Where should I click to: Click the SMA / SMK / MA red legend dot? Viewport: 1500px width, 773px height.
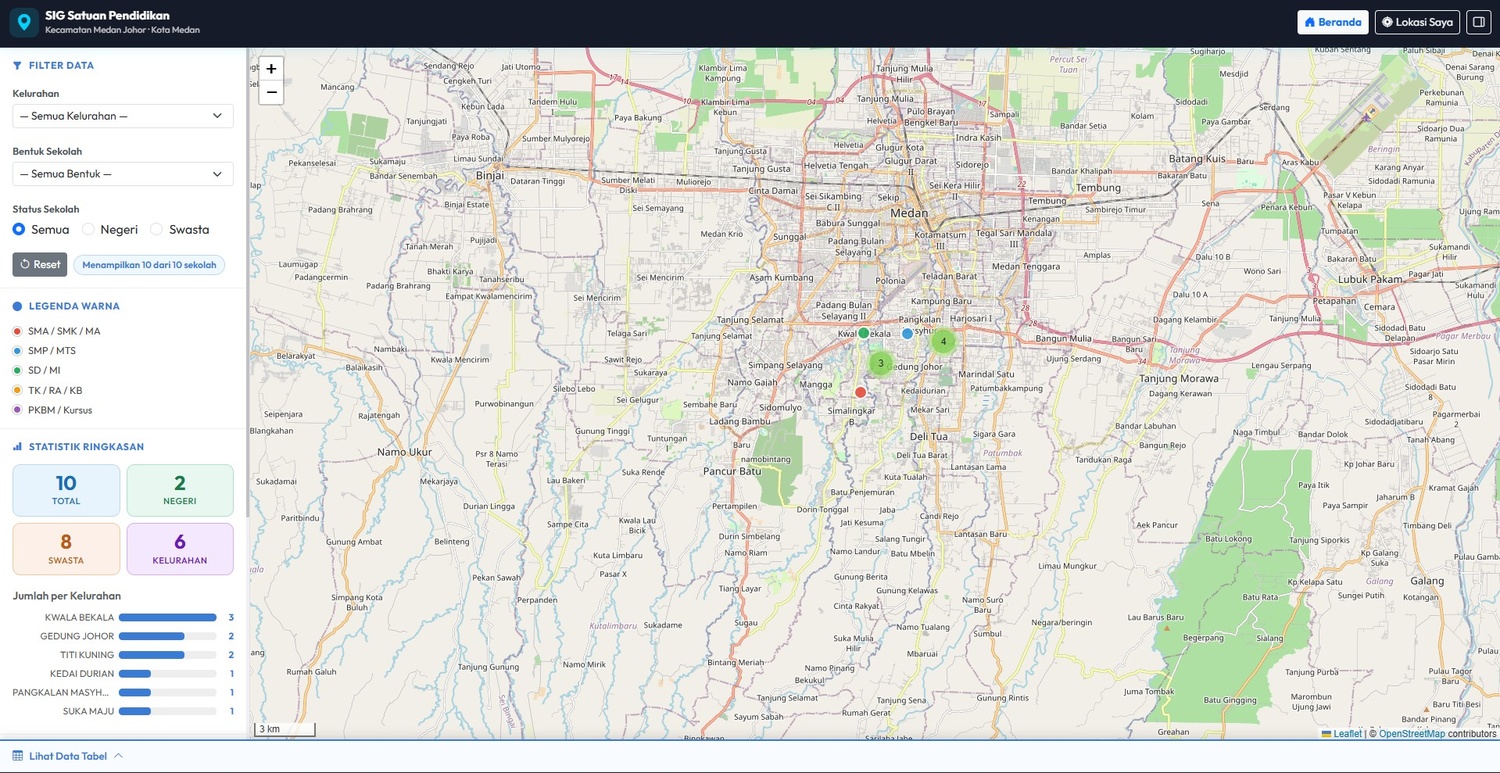[x=17, y=331]
